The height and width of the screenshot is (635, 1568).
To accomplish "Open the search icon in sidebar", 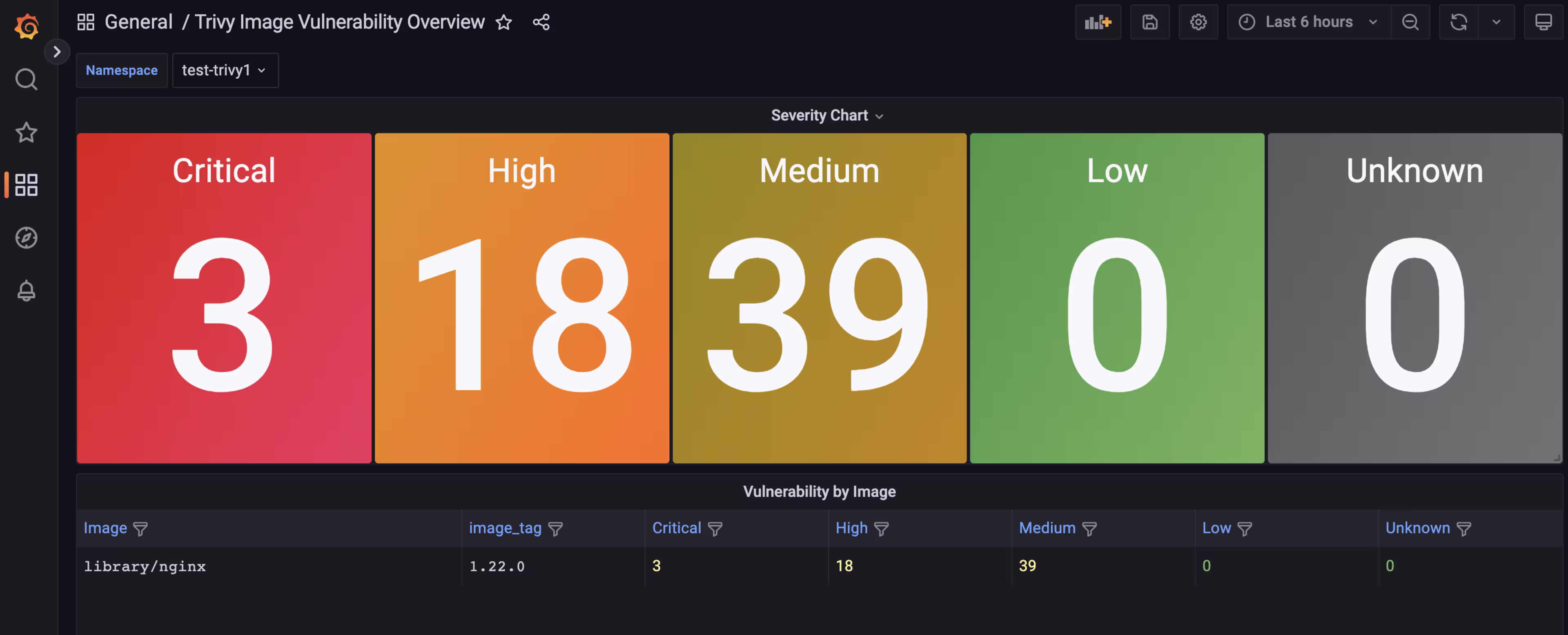I will pyautogui.click(x=26, y=79).
